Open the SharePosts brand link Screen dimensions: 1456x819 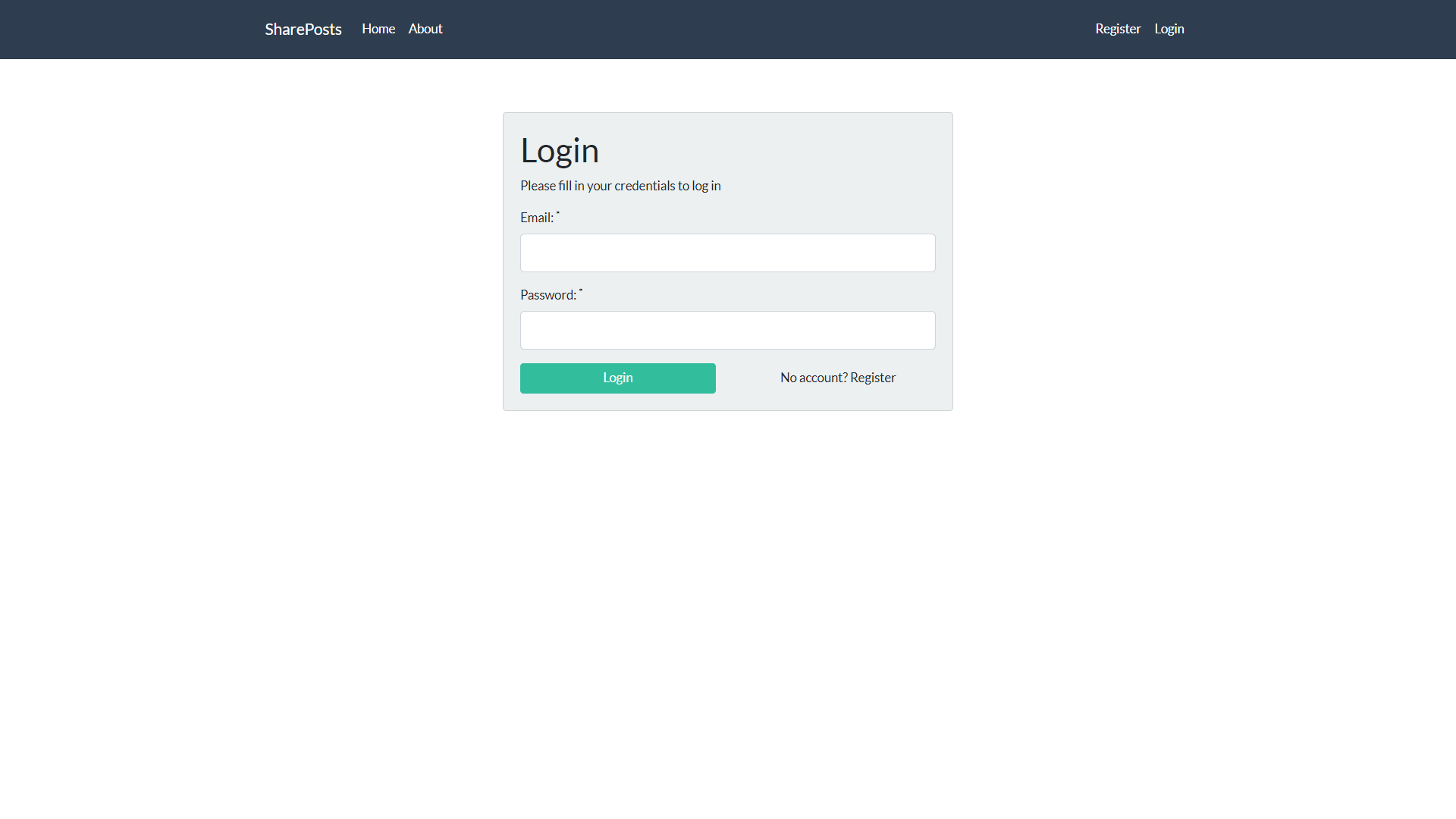[303, 30]
